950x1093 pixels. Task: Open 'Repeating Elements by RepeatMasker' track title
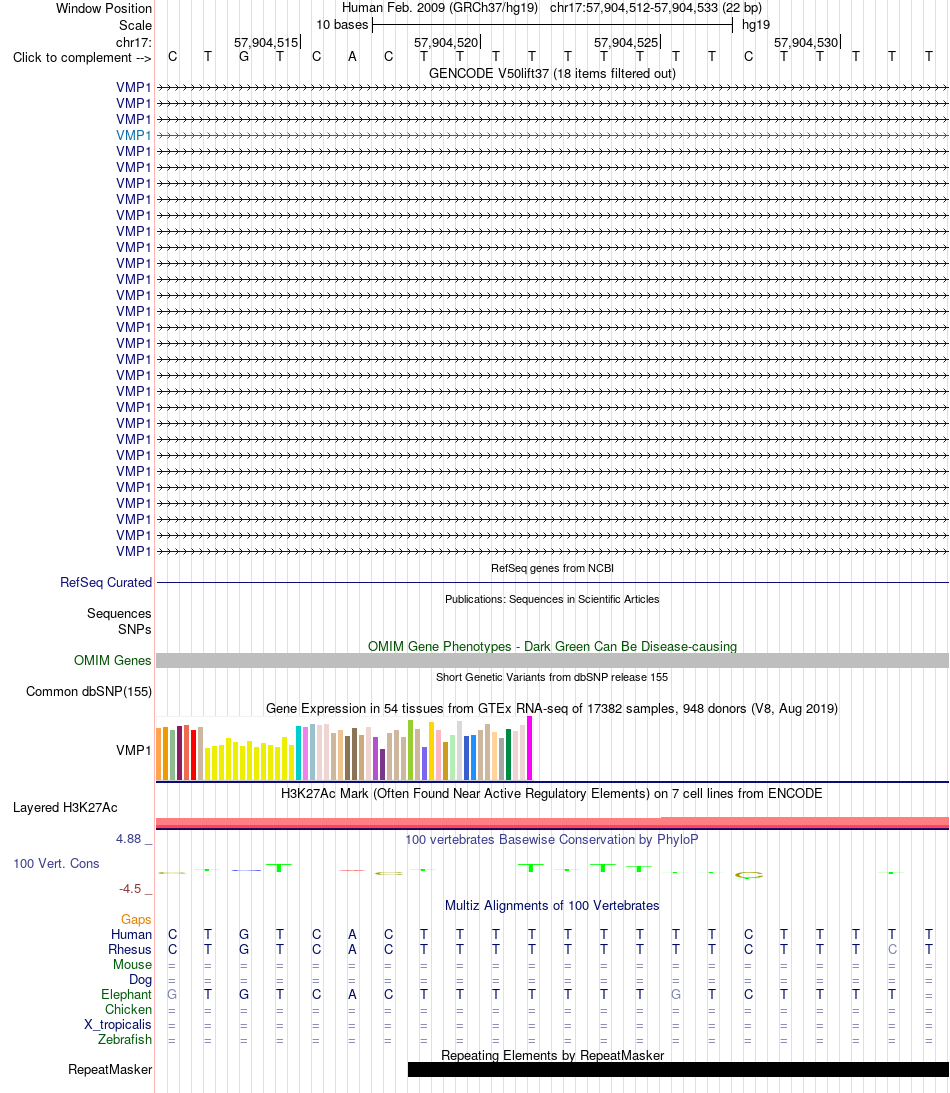(x=552, y=1055)
